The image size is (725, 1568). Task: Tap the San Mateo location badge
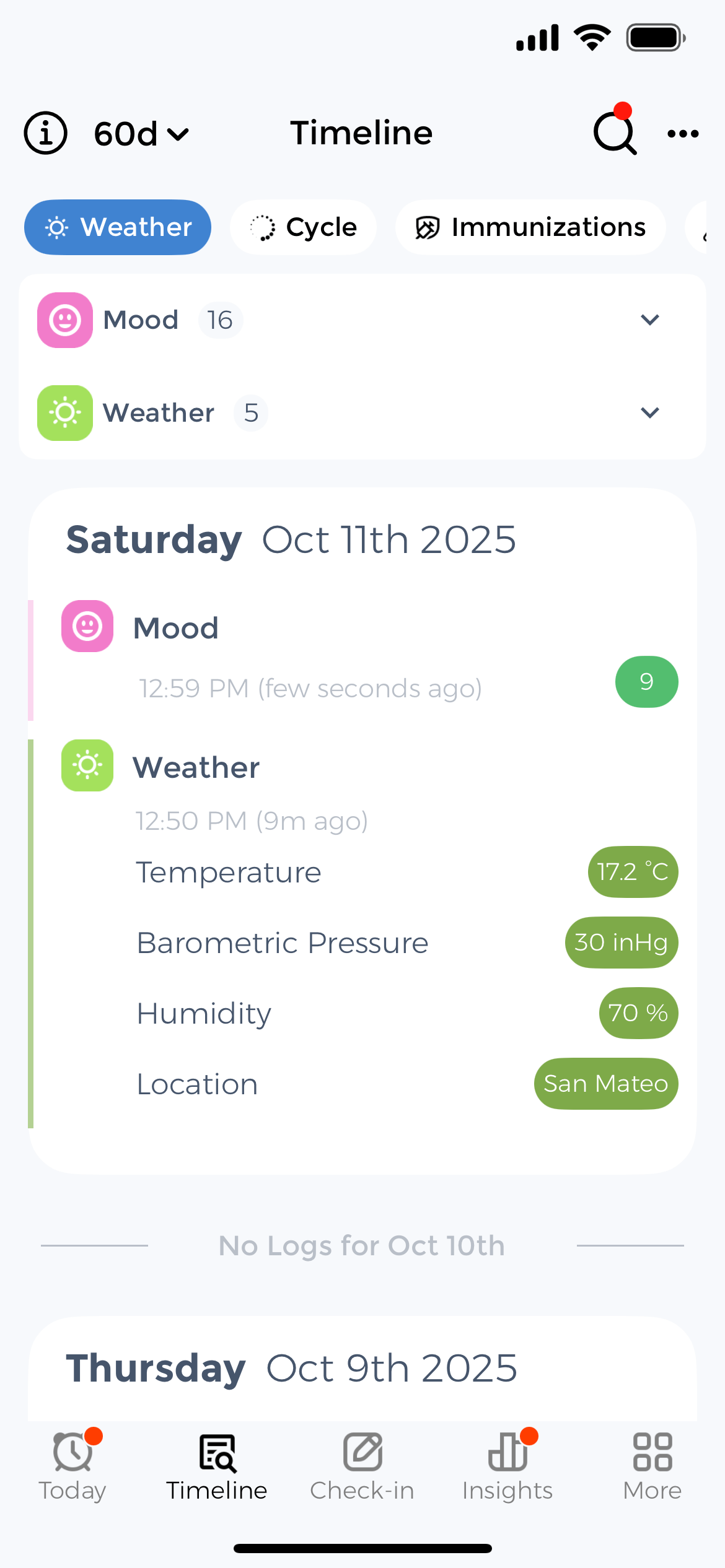tap(605, 1084)
